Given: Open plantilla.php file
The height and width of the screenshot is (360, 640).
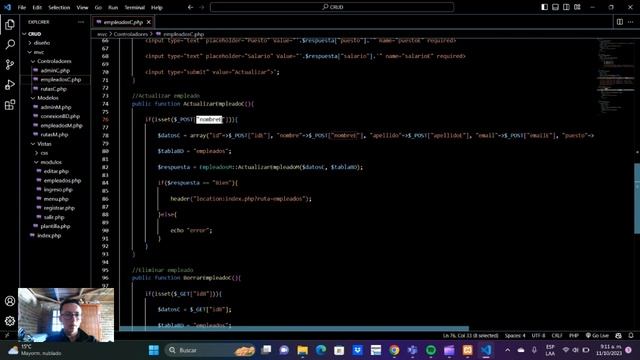Looking at the screenshot, I should pos(55,227).
